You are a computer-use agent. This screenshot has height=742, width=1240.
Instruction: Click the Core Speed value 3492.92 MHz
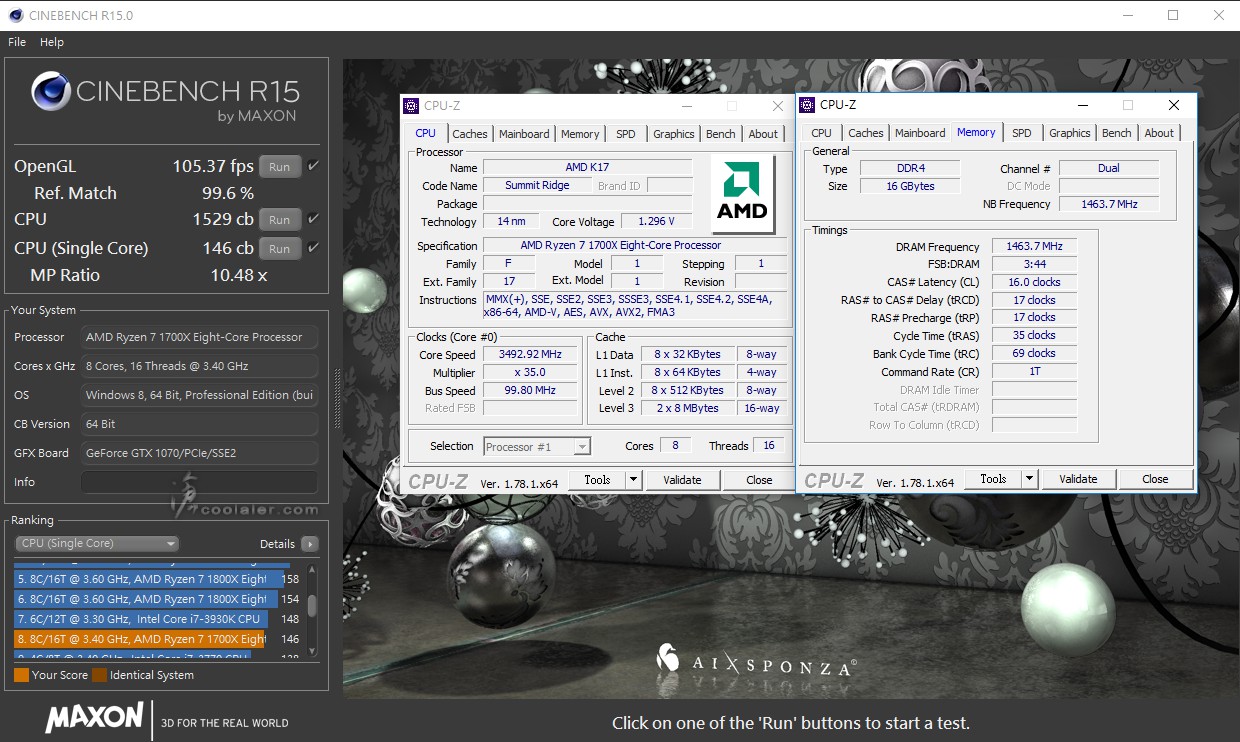click(531, 355)
